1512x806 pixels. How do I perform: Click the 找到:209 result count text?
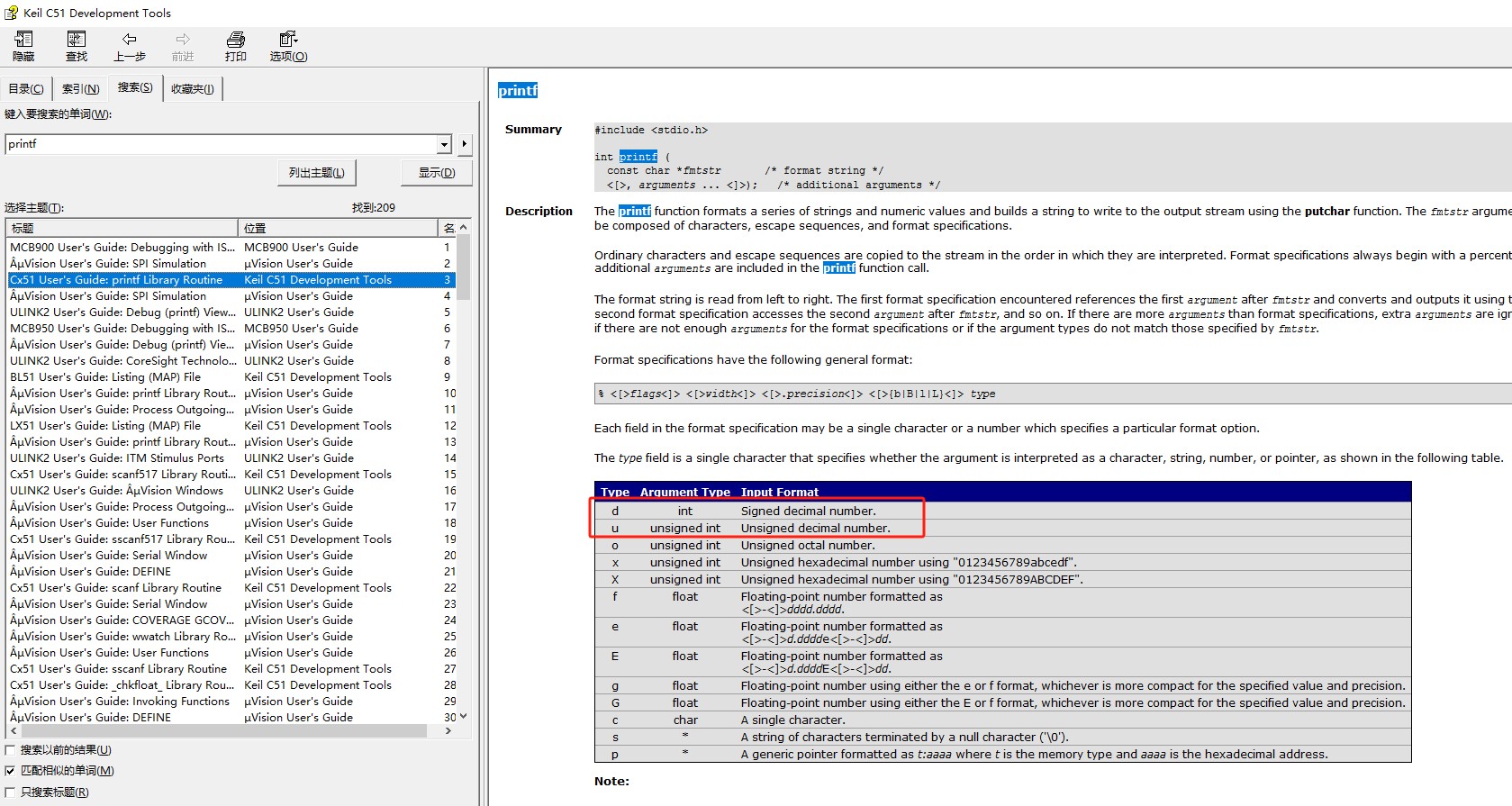click(374, 208)
